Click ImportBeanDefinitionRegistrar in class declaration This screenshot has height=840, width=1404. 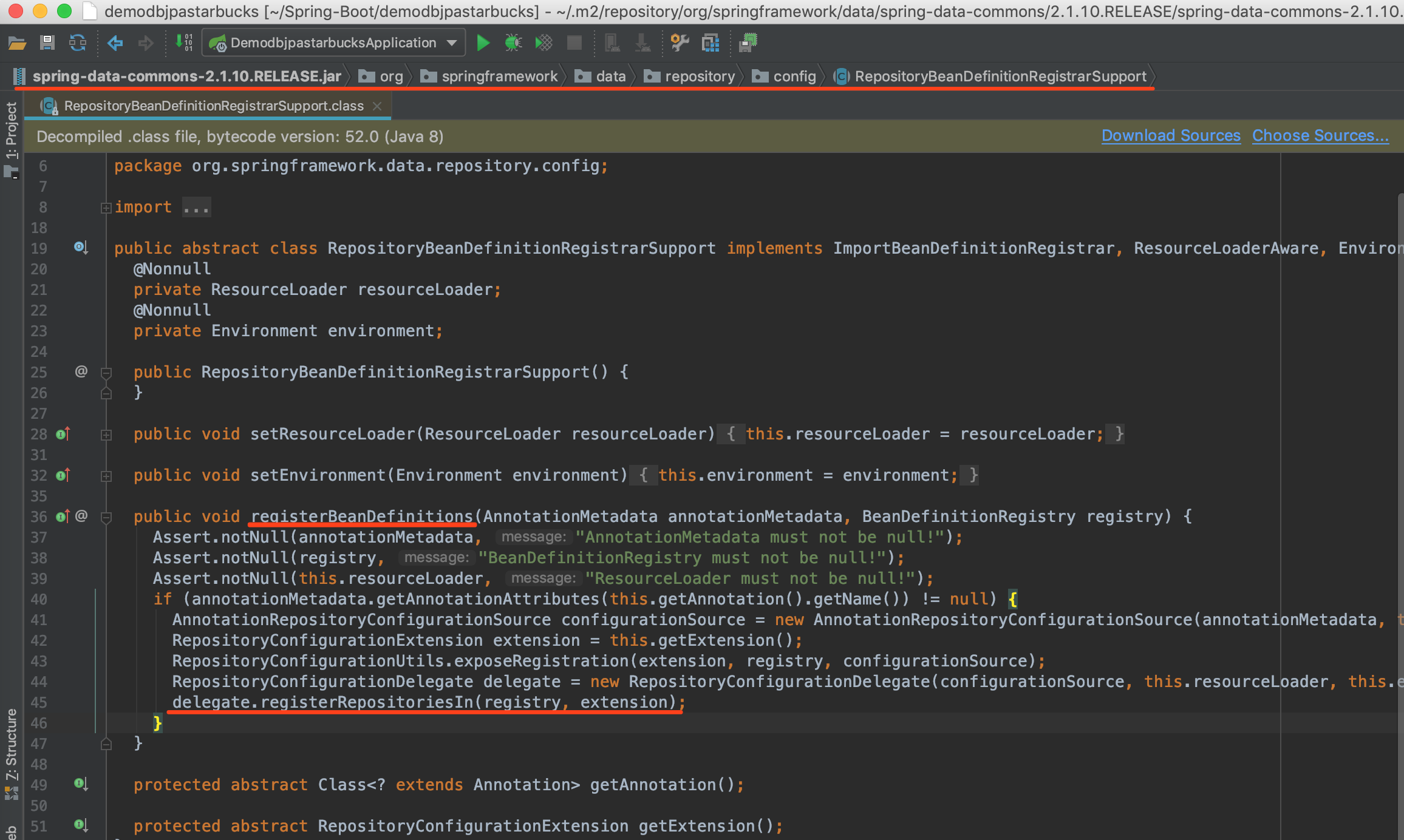tap(974, 248)
